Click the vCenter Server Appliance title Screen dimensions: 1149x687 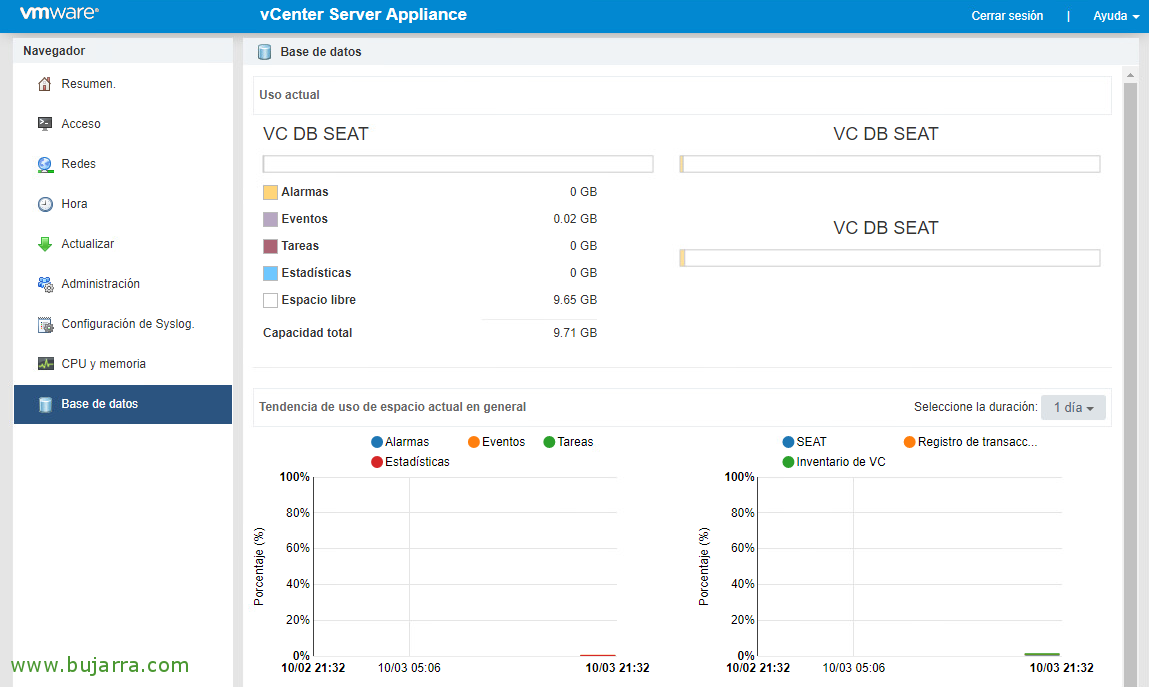click(x=363, y=15)
